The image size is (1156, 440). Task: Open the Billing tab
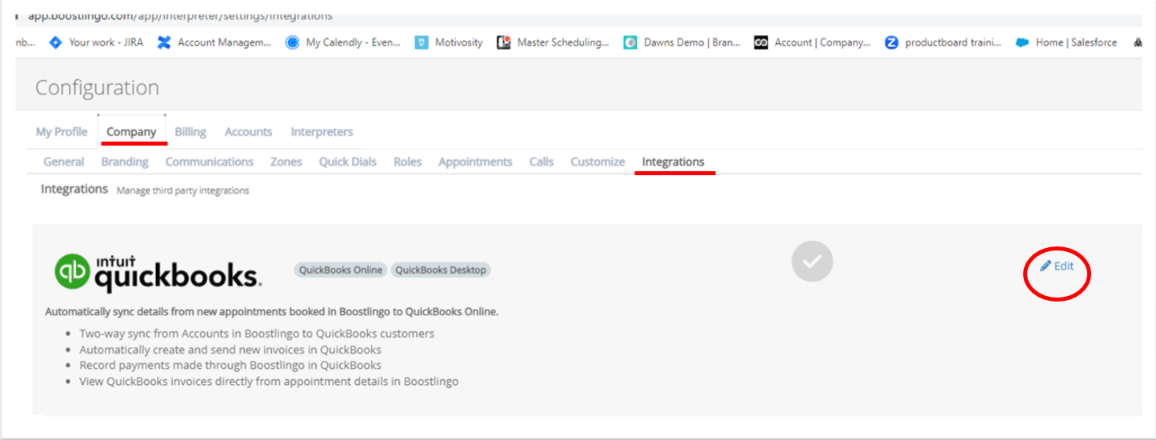coord(190,132)
